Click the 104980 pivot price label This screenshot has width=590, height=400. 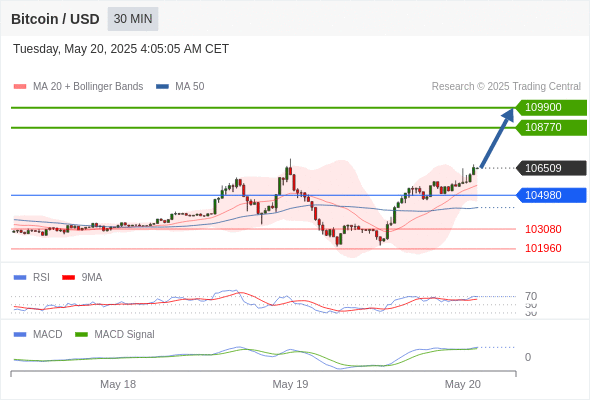[x=551, y=195]
